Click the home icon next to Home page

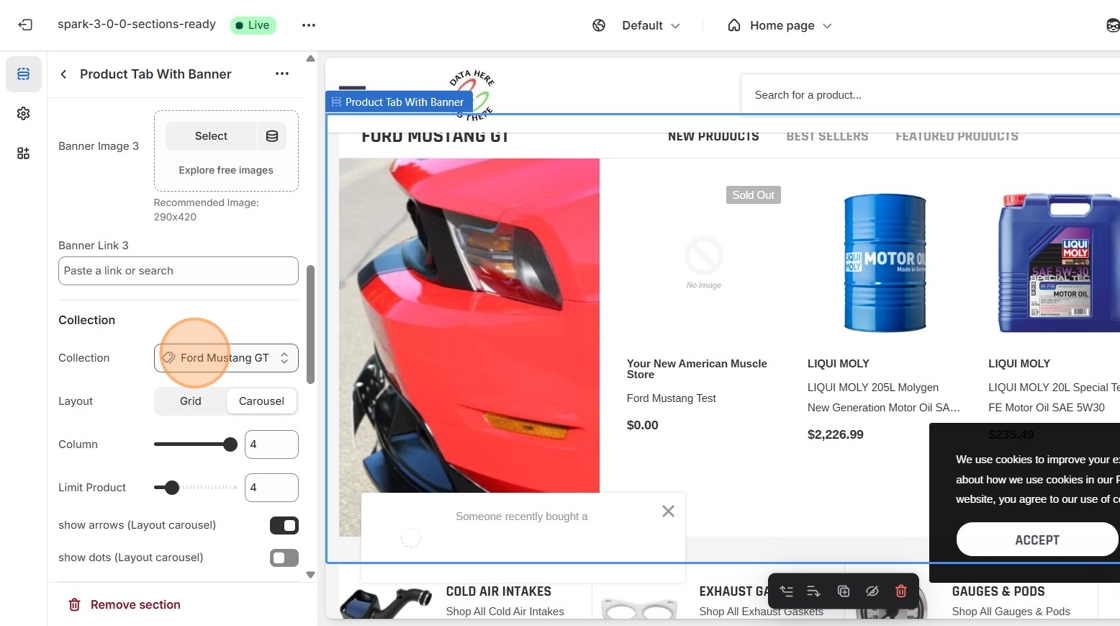pos(734,26)
